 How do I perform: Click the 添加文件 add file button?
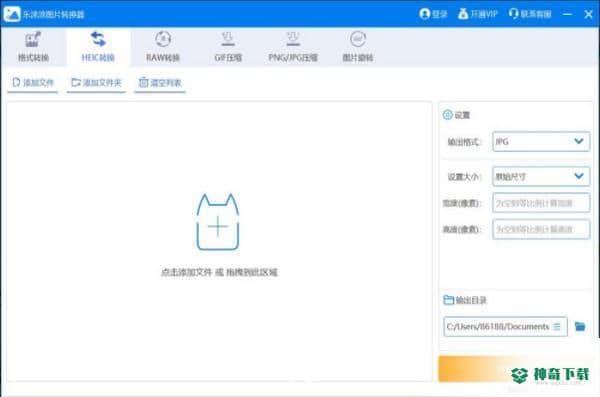[x=33, y=83]
